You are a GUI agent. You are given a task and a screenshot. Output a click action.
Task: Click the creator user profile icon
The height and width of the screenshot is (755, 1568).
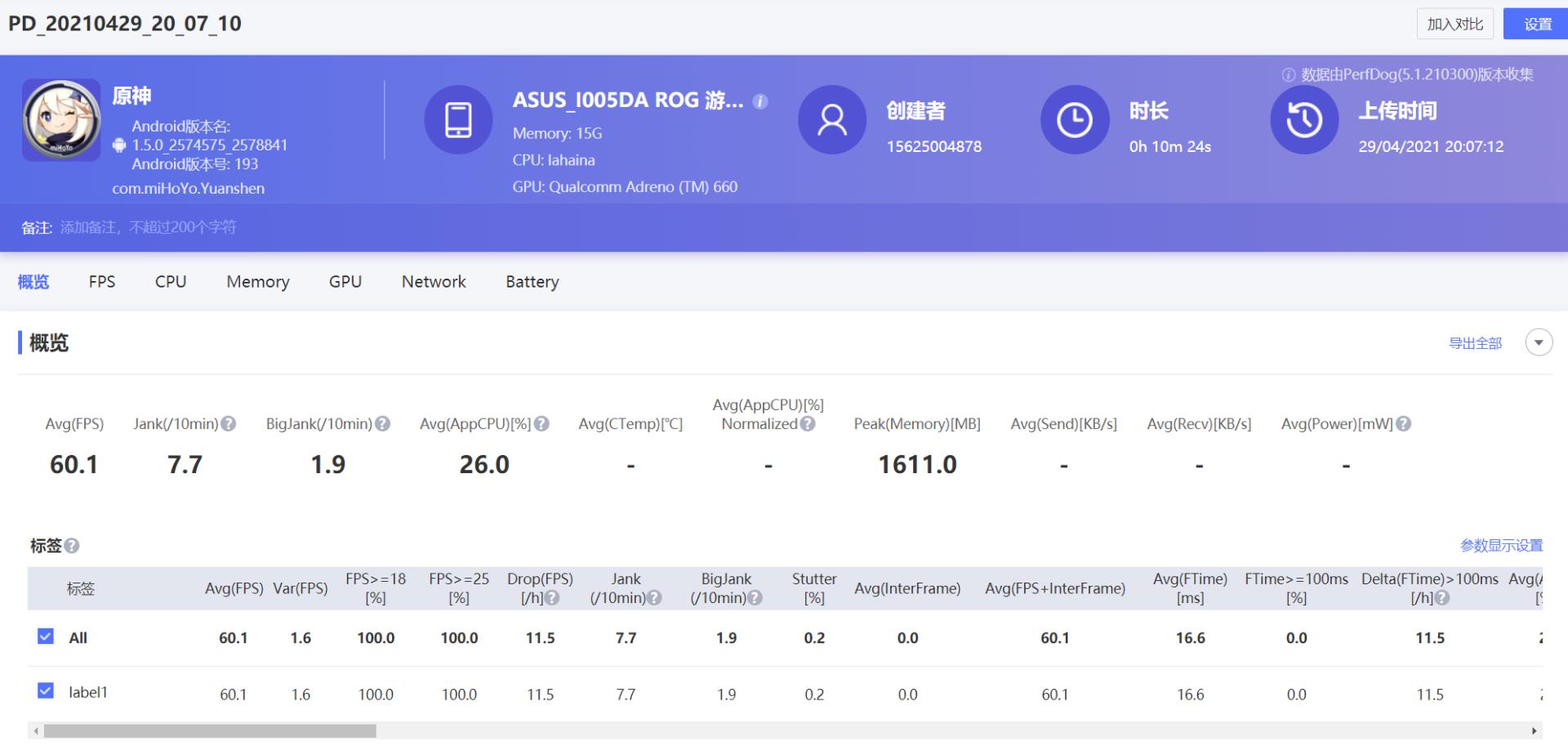tap(831, 120)
